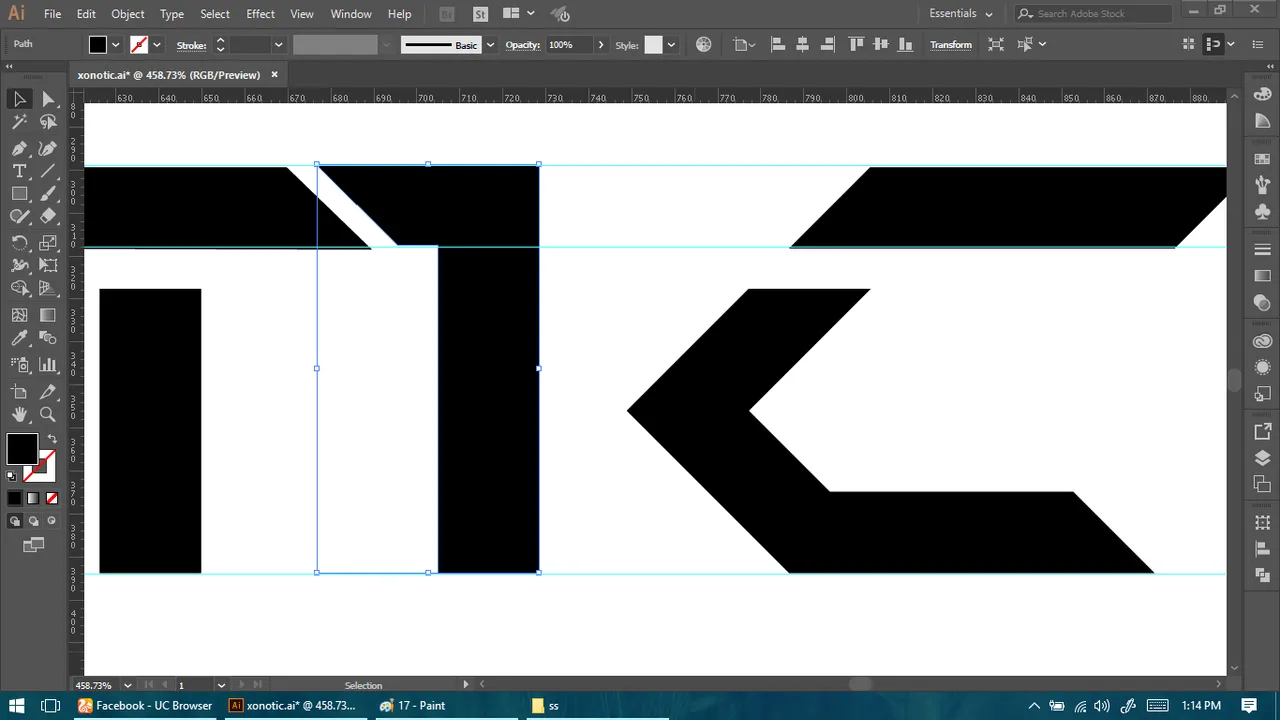Choose the Column Graph tool

(48, 365)
